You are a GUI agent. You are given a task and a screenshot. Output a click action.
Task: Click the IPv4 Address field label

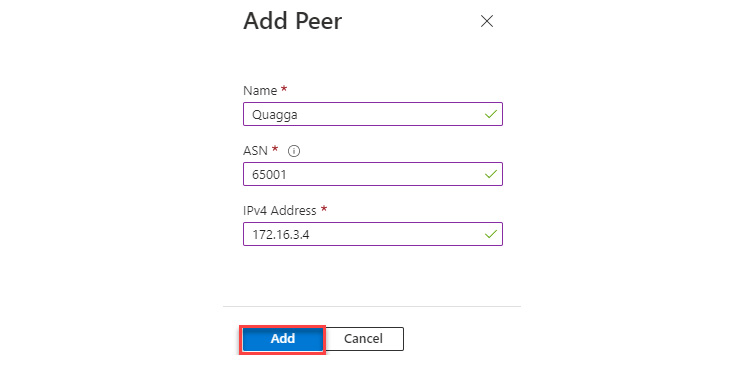[279, 211]
